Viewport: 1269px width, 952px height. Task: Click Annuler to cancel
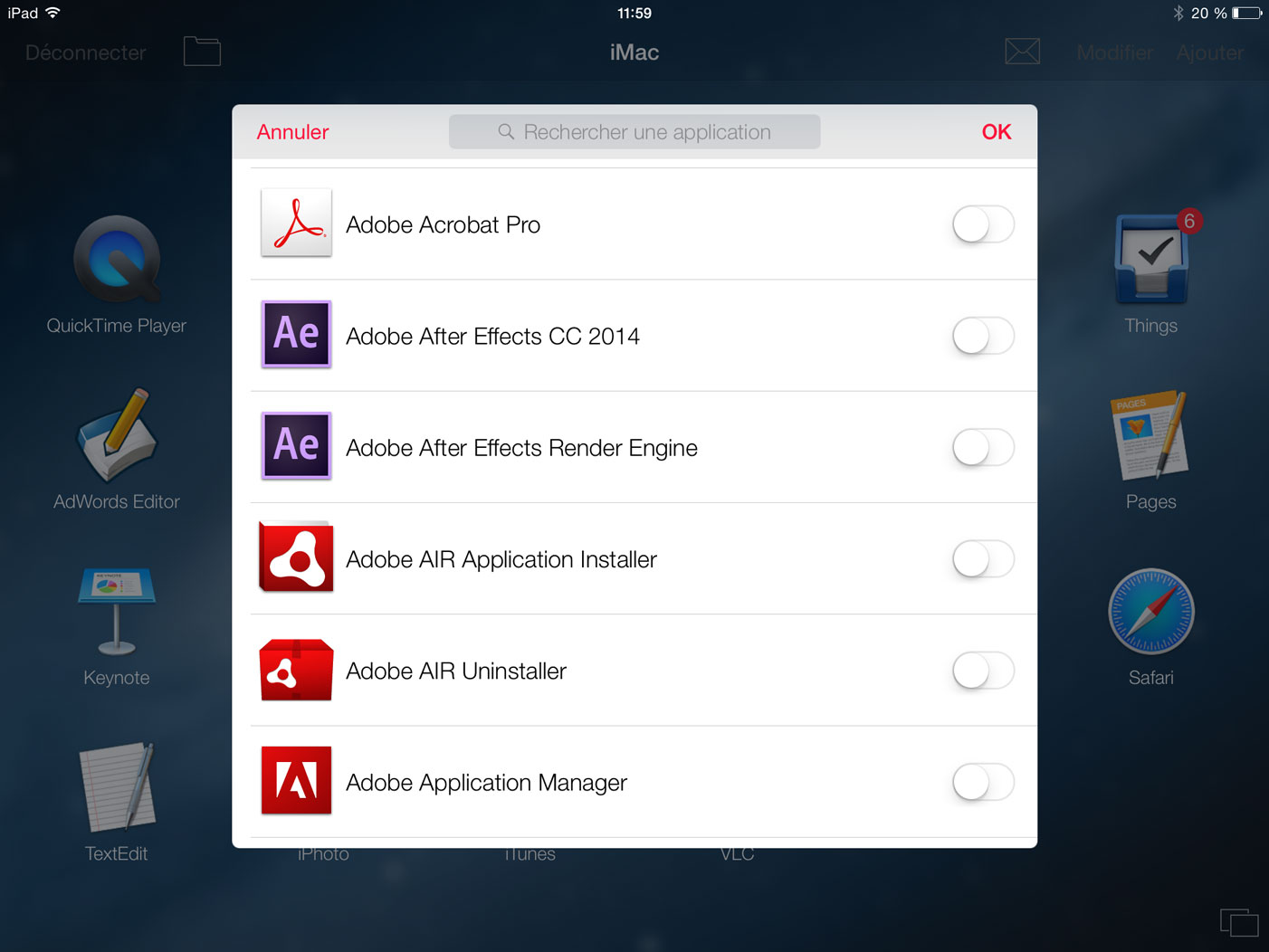pyautogui.click(x=292, y=132)
